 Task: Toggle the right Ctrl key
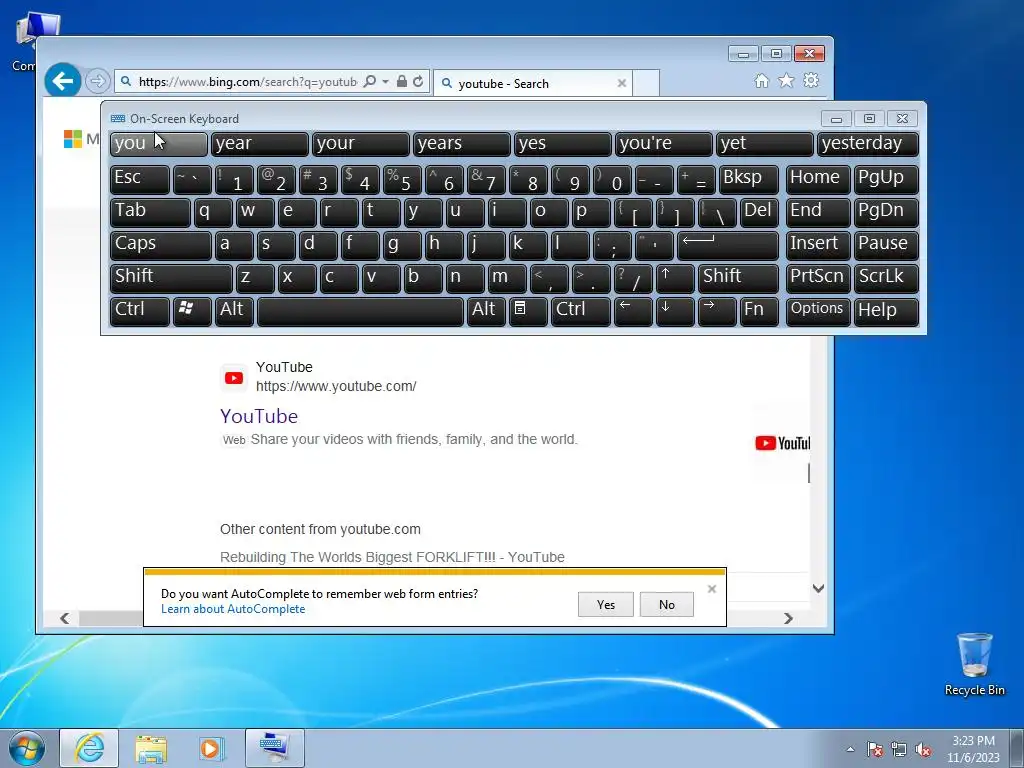[581, 311]
